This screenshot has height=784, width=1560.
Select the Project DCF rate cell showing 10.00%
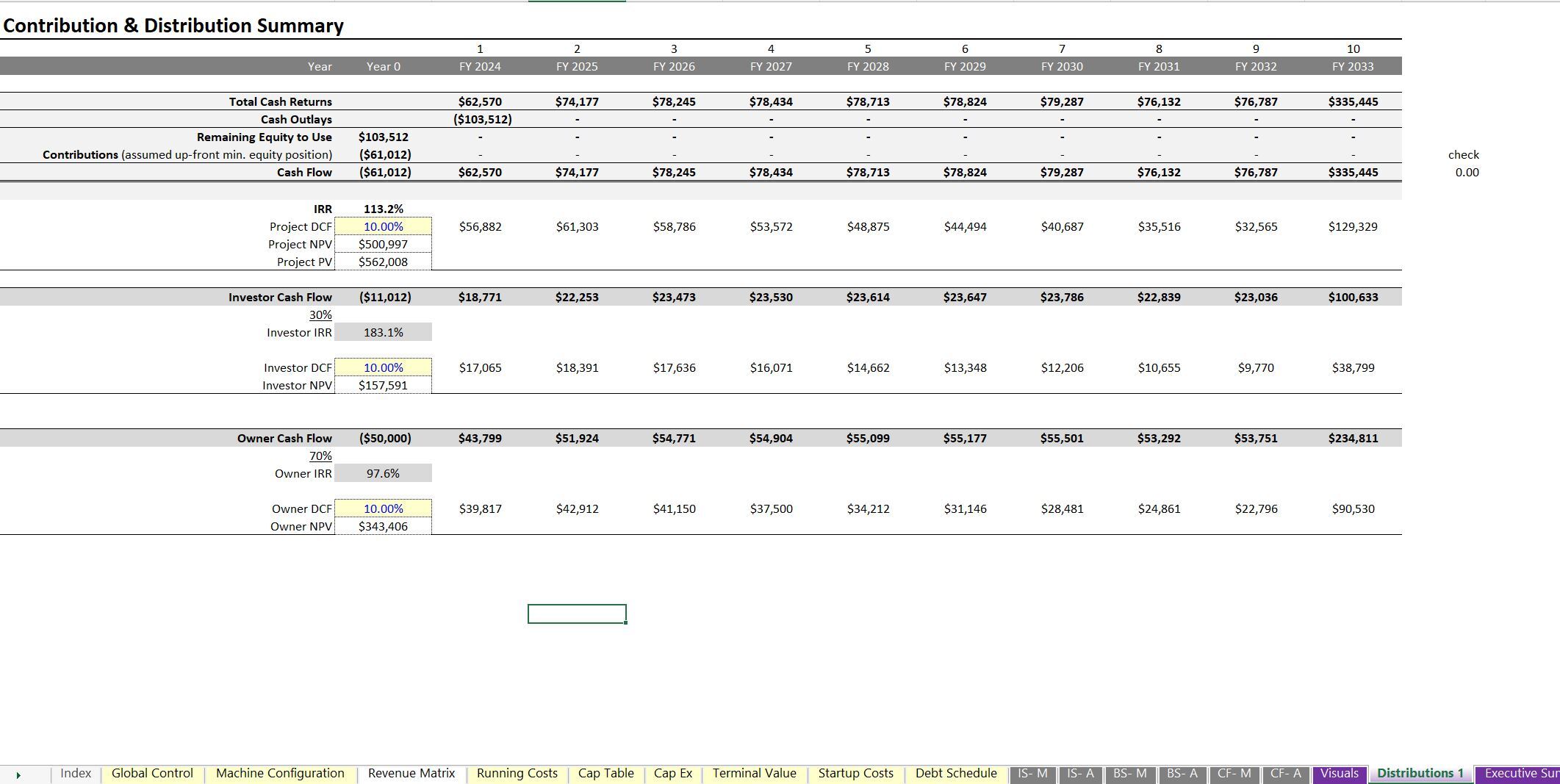pyautogui.click(x=383, y=226)
